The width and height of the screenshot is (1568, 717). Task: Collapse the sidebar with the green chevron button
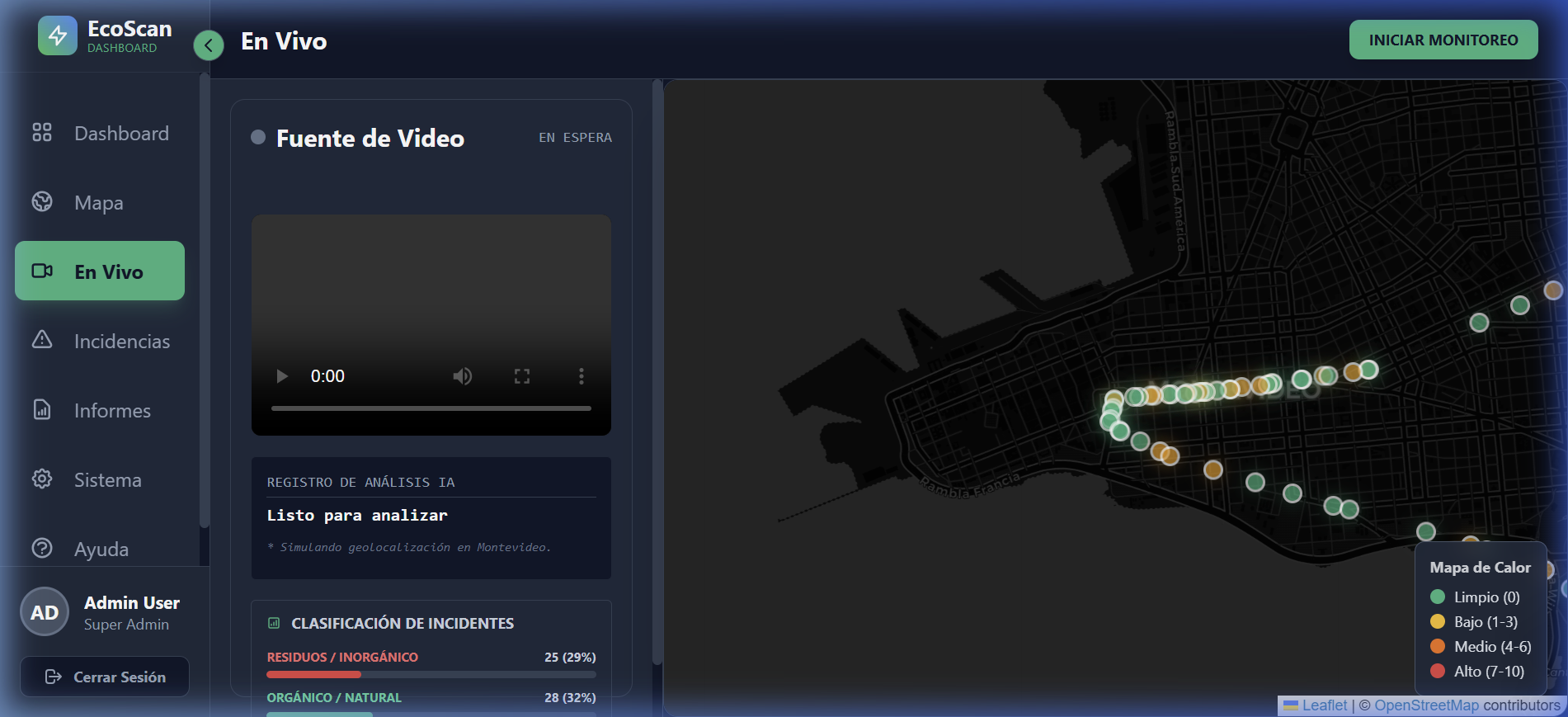(x=209, y=45)
